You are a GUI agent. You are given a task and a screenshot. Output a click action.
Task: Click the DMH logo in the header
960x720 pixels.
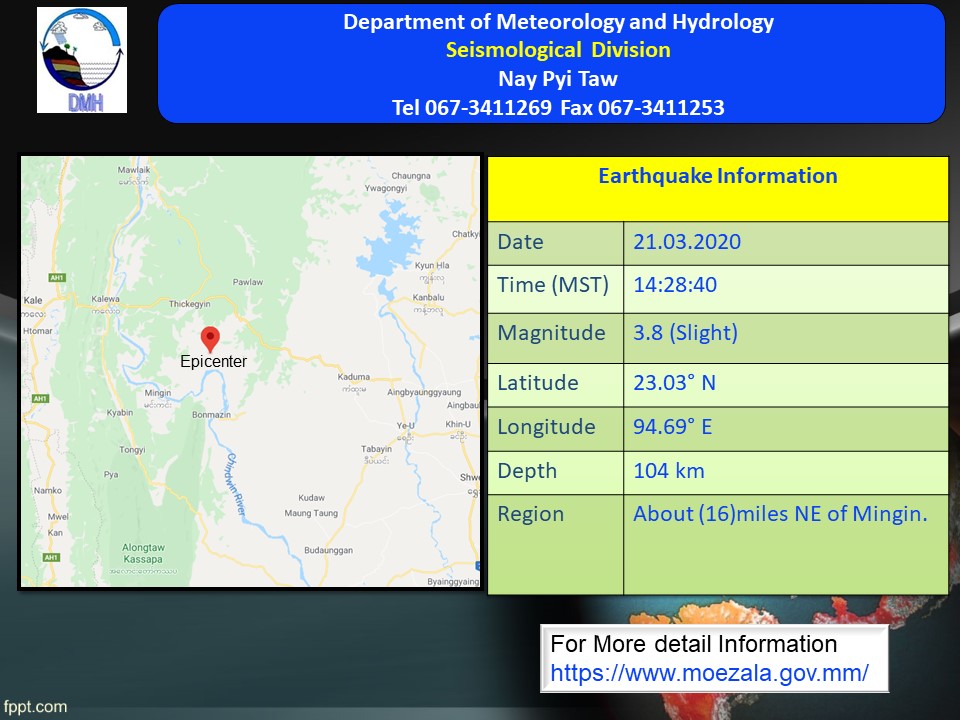click(x=82, y=60)
